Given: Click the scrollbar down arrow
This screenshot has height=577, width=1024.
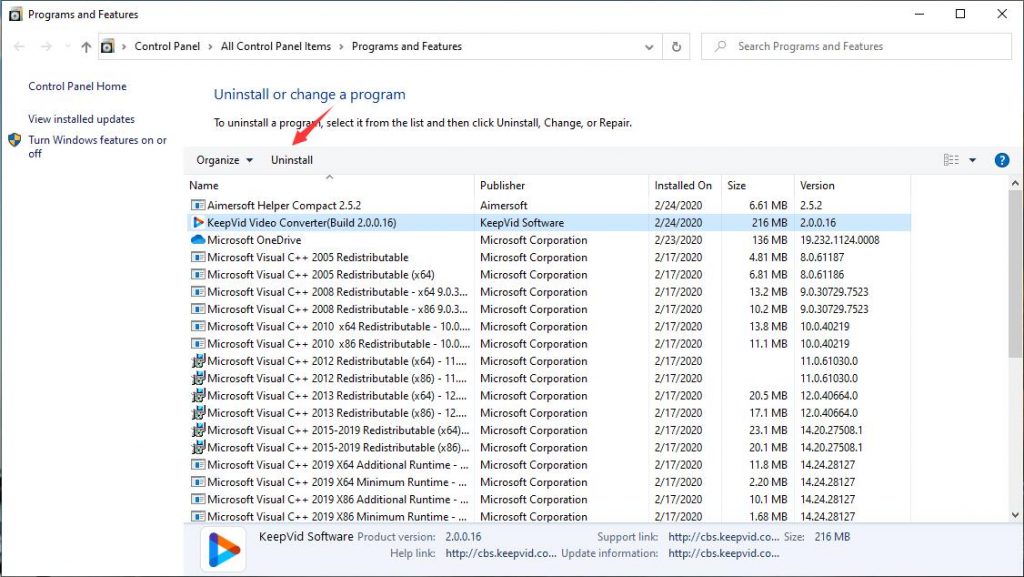Looking at the screenshot, I should pyautogui.click(x=1015, y=515).
